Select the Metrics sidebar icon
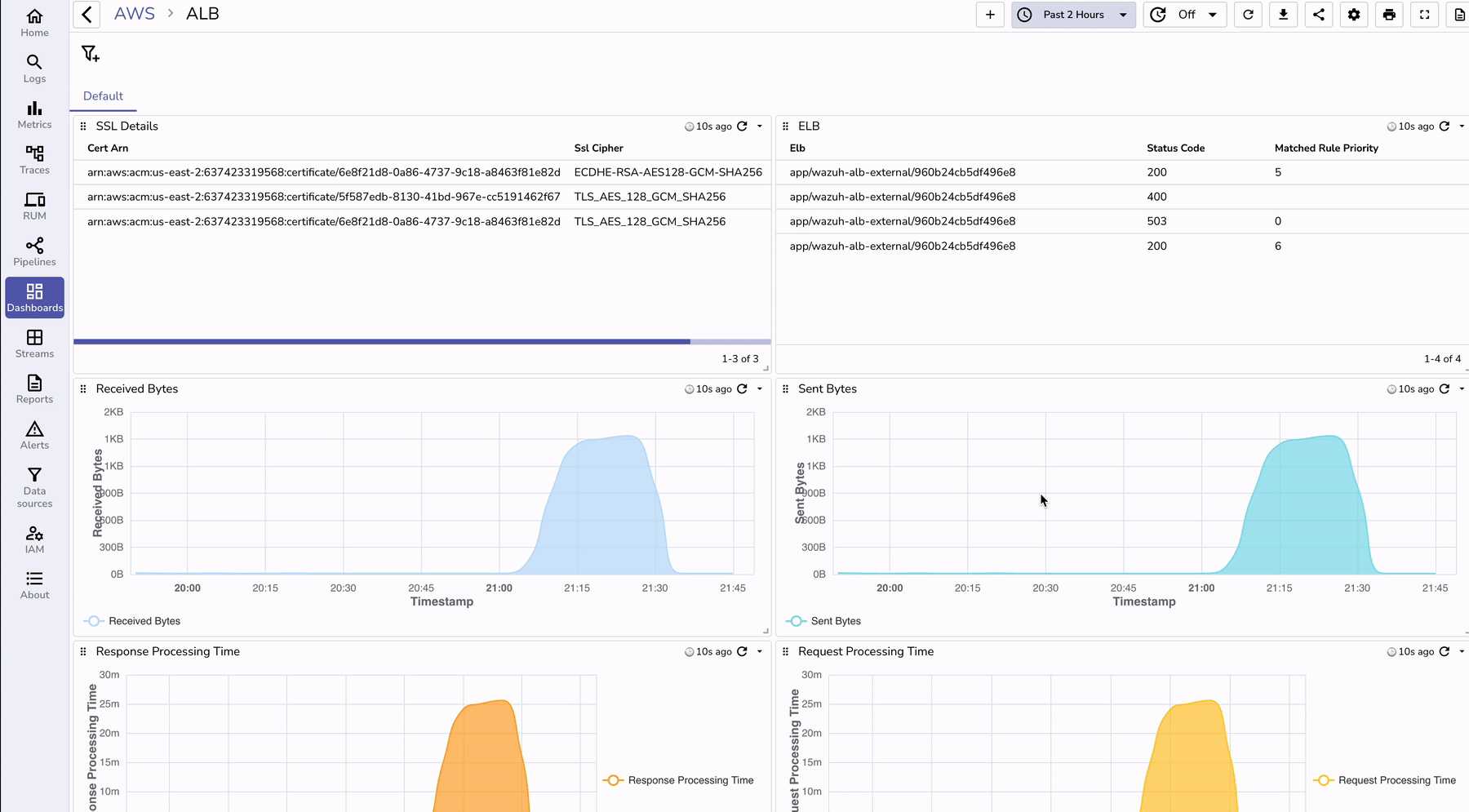The width and height of the screenshot is (1469, 812). point(34,113)
